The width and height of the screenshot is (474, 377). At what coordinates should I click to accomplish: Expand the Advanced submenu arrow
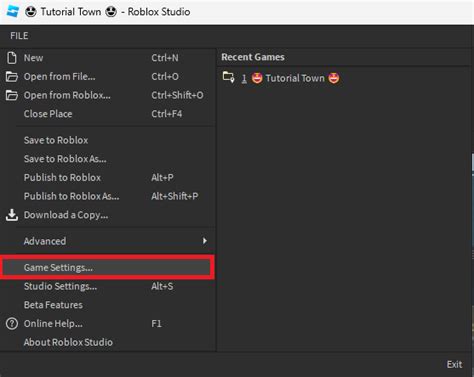[x=205, y=241]
